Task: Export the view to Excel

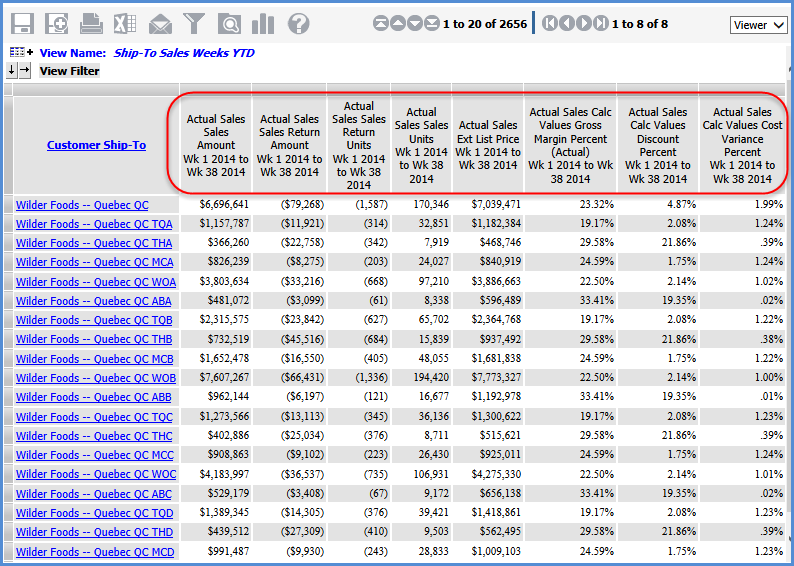Action: point(125,24)
